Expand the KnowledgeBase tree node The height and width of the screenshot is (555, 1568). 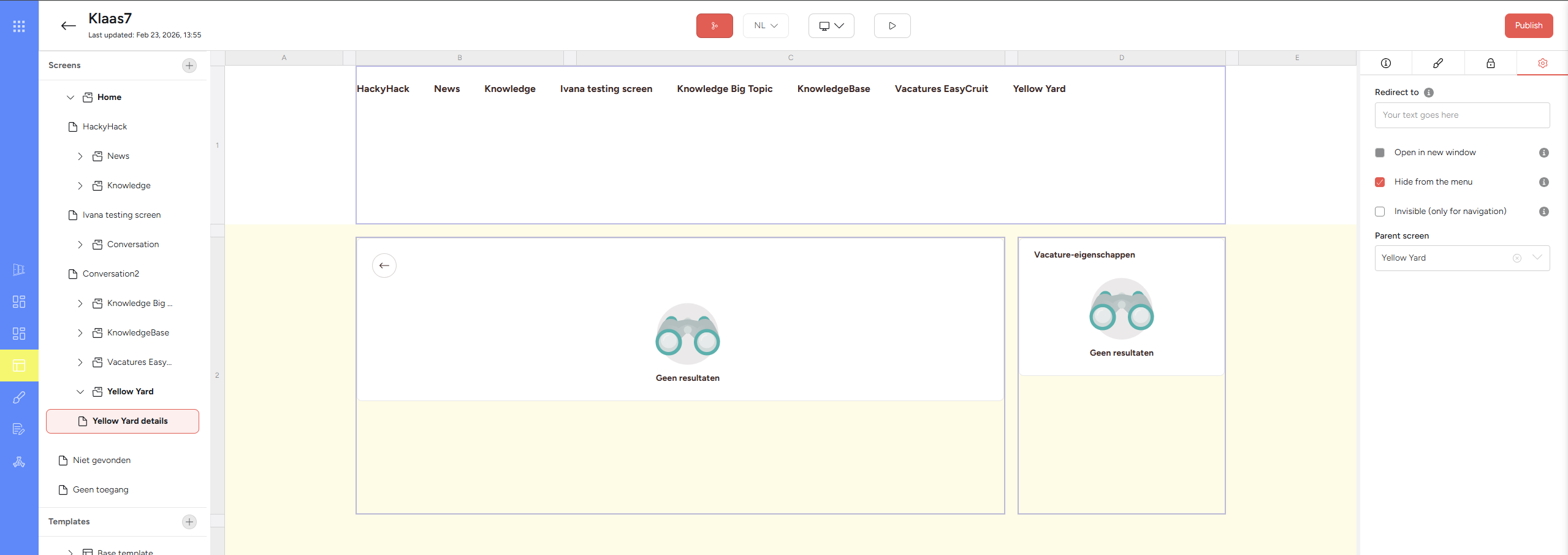[x=80, y=333]
